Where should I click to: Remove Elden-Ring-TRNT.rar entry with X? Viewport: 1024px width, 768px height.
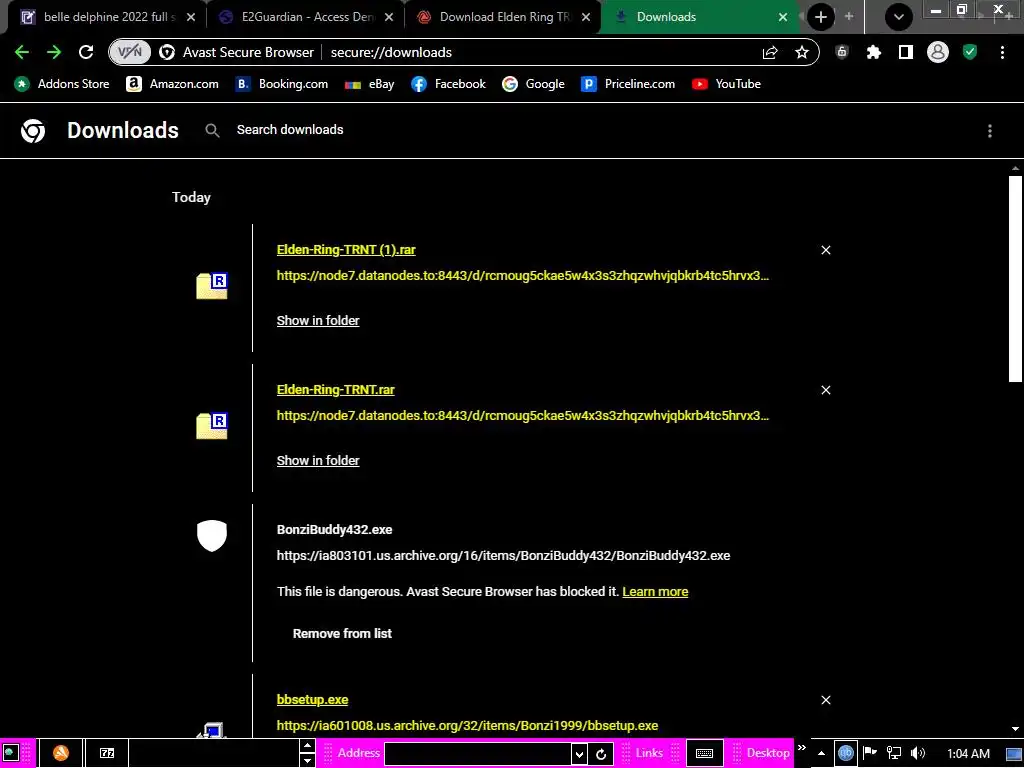point(825,390)
